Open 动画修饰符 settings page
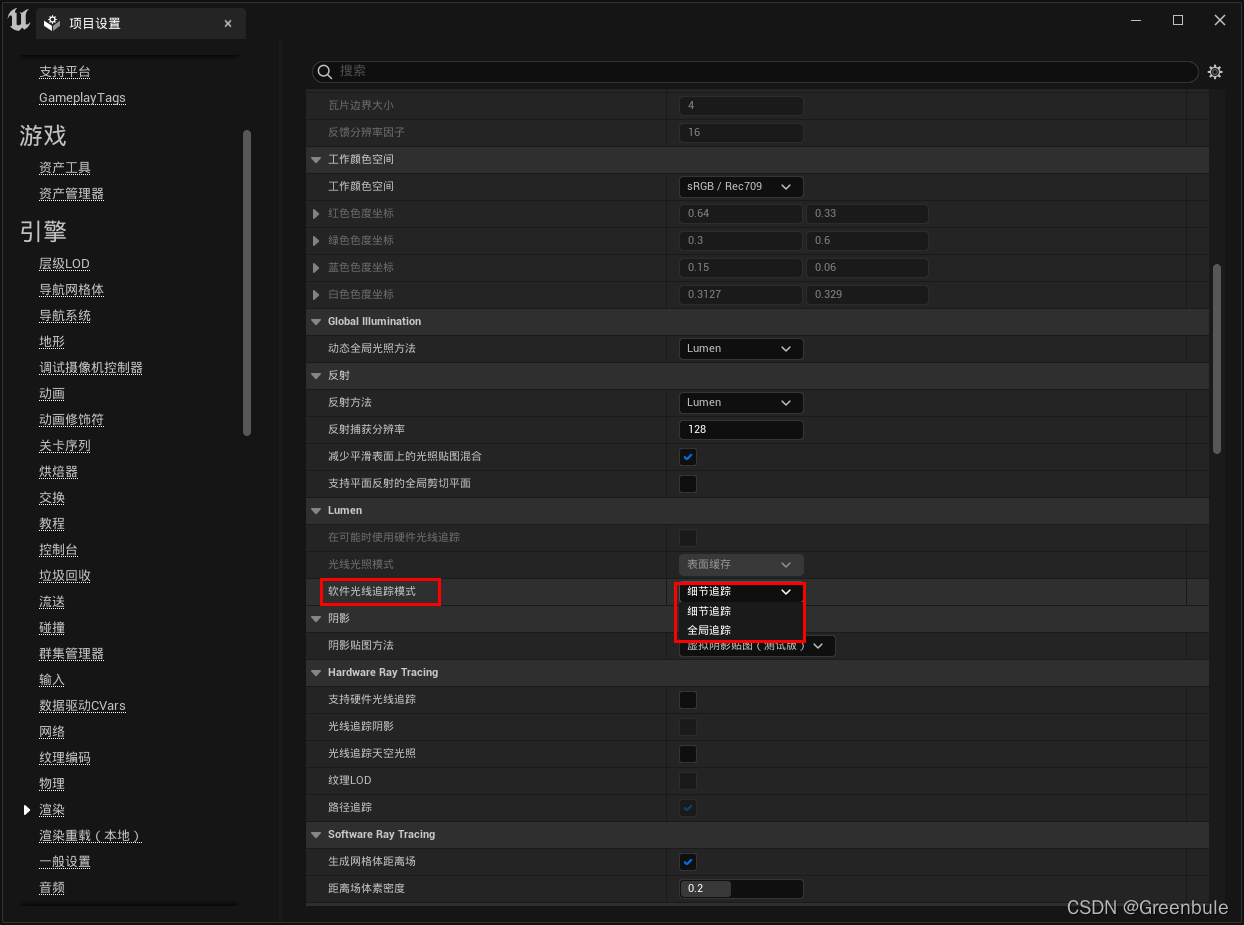The width and height of the screenshot is (1244, 925). [71, 420]
